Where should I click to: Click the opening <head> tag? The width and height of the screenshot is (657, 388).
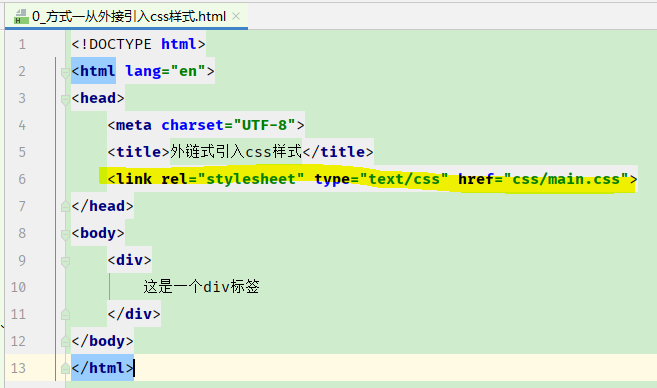[x=98, y=98]
